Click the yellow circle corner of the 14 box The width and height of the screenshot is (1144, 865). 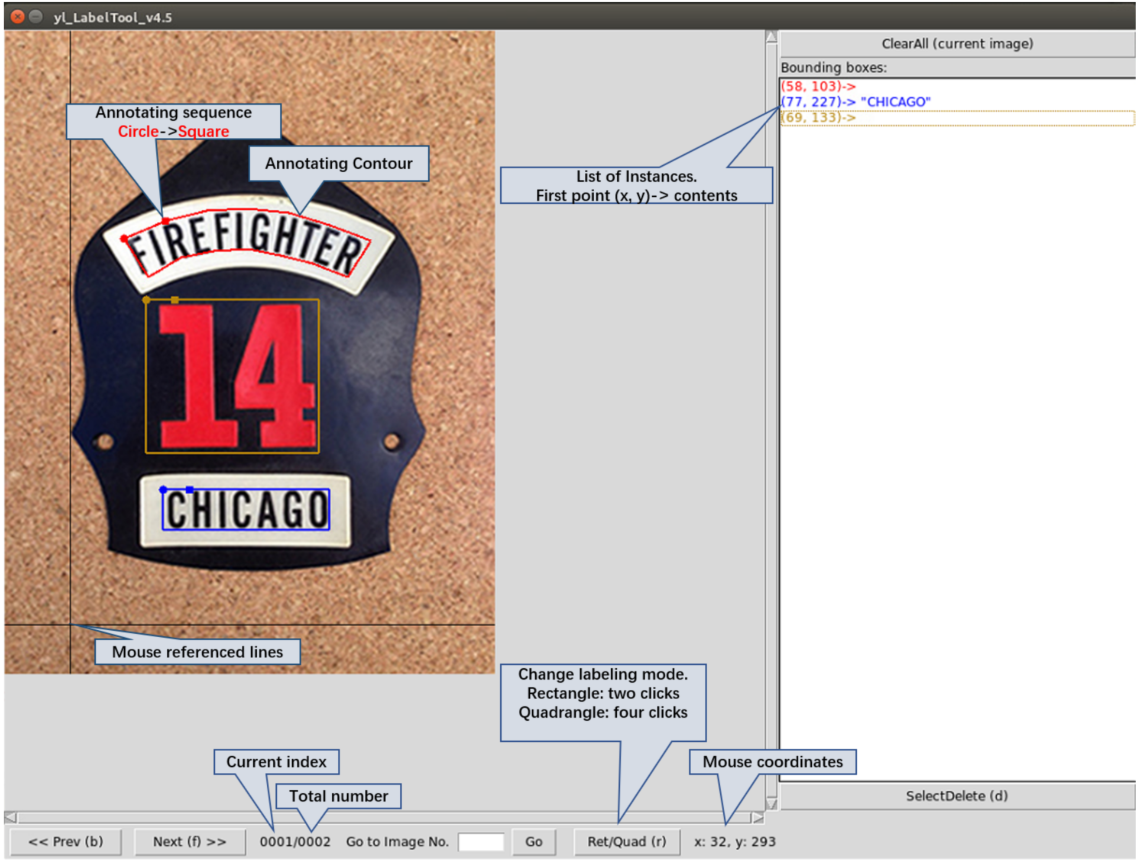pyautogui.click(x=147, y=300)
